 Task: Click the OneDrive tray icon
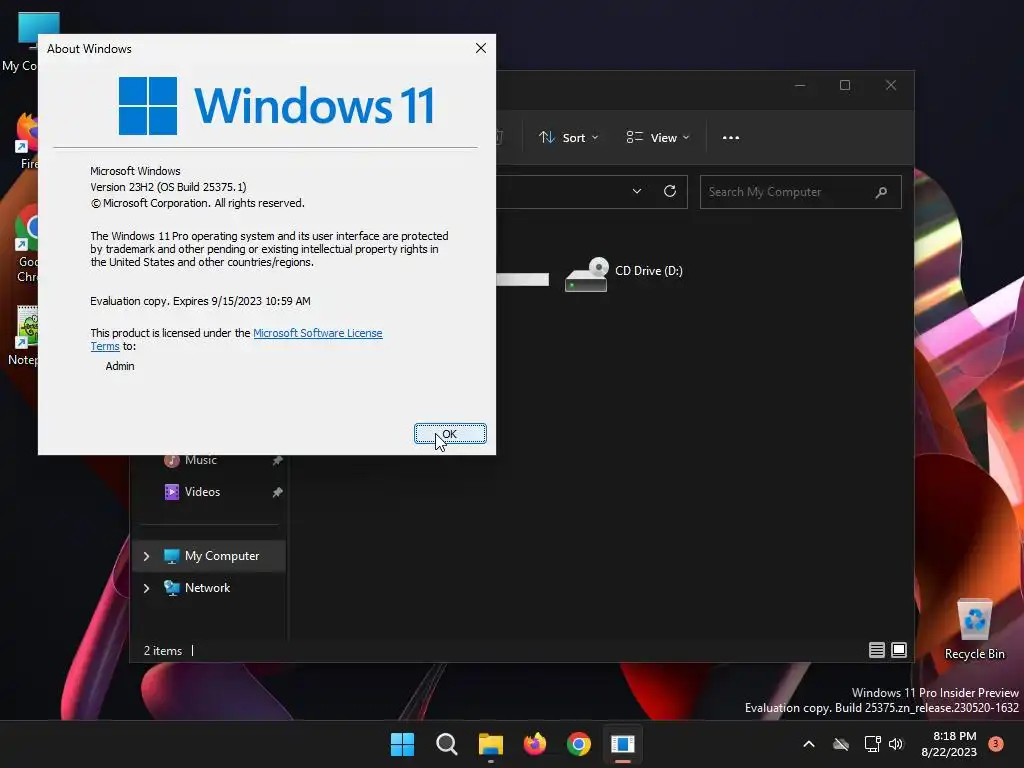click(x=841, y=744)
